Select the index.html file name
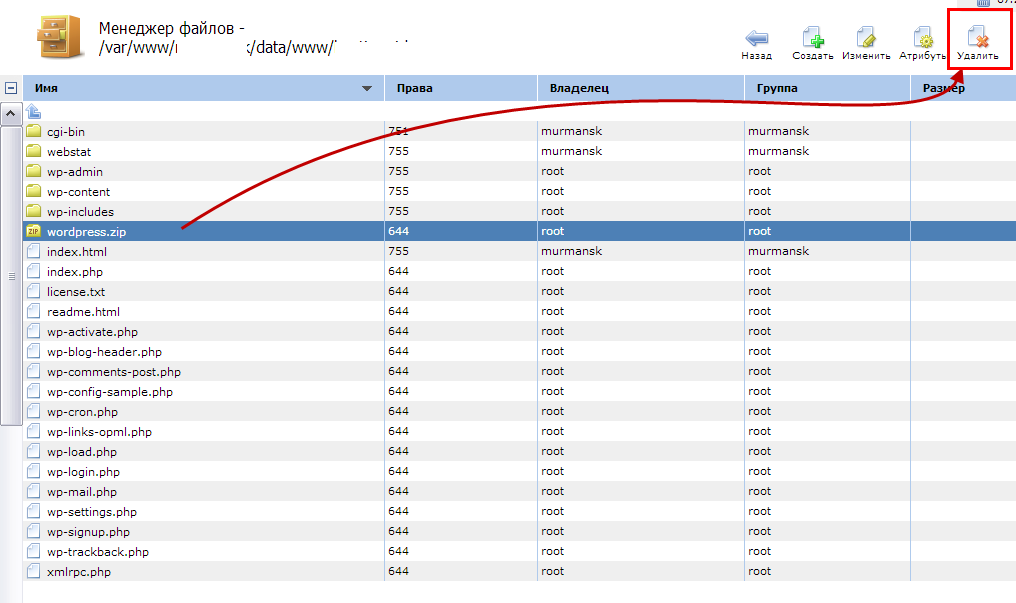The image size is (1016, 603). (76, 252)
